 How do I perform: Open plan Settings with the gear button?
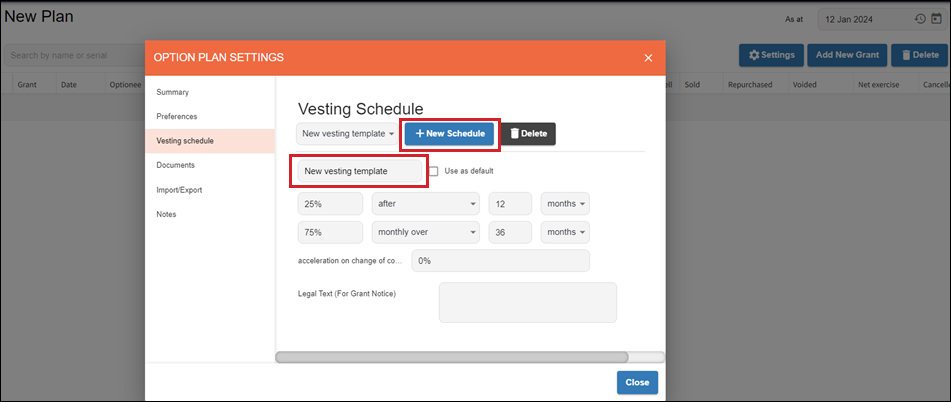pos(770,55)
